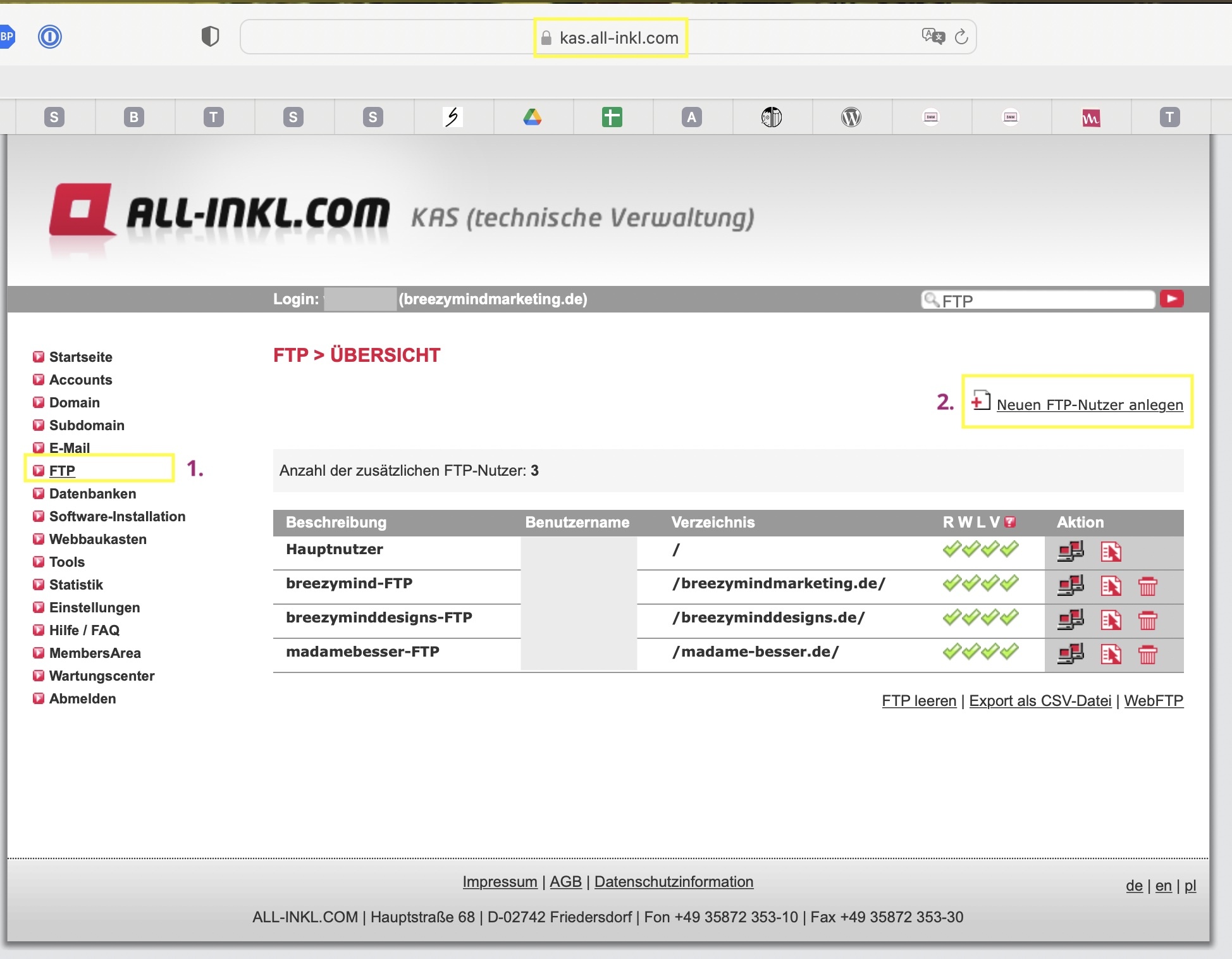This screenshot has width=1232, height=959.
Task: Click the KAS search field containing FTP
Action: click(1038, 300)
